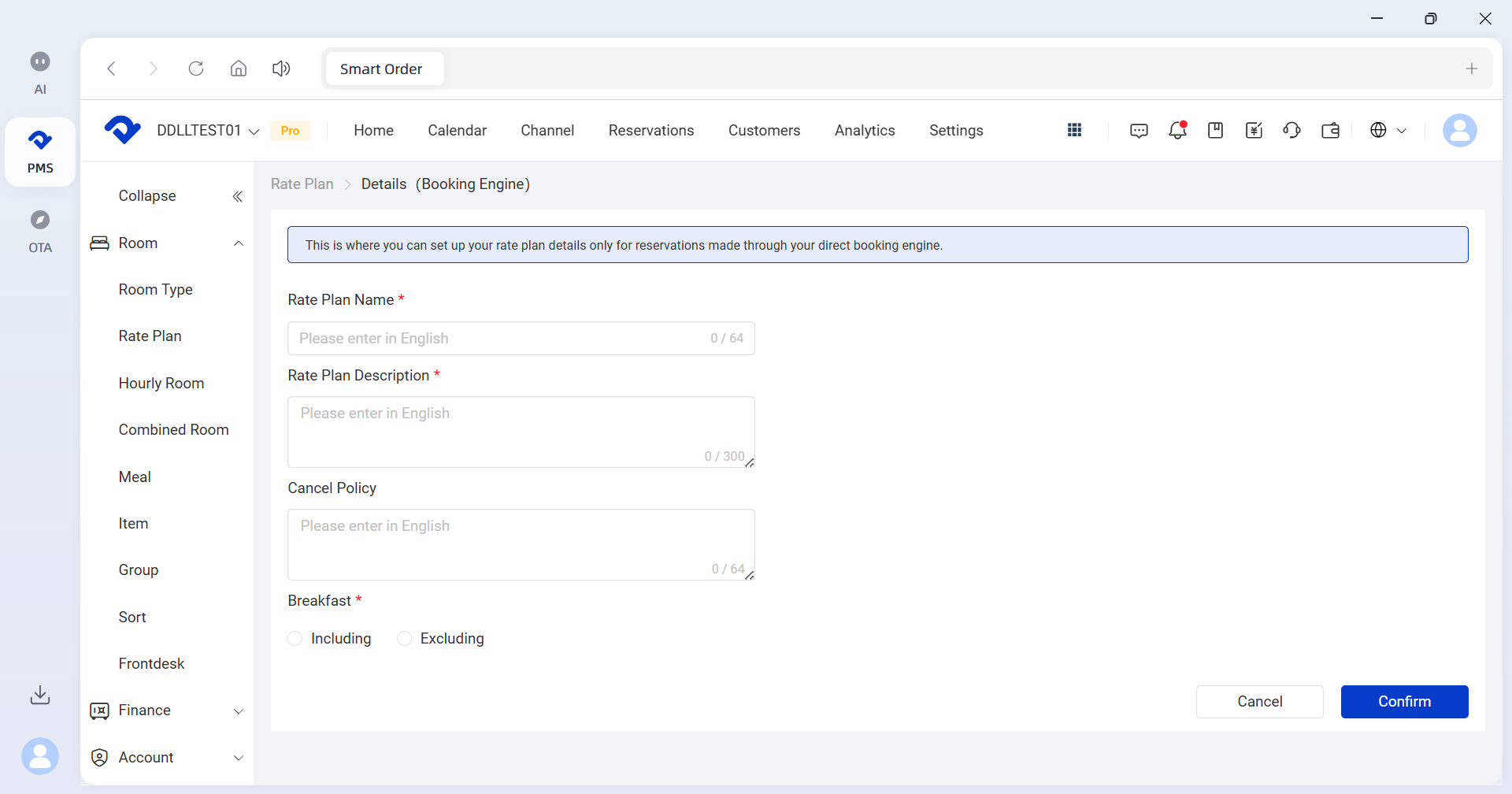
Task: Click the Confirm button
Action: coord(1405,702)
